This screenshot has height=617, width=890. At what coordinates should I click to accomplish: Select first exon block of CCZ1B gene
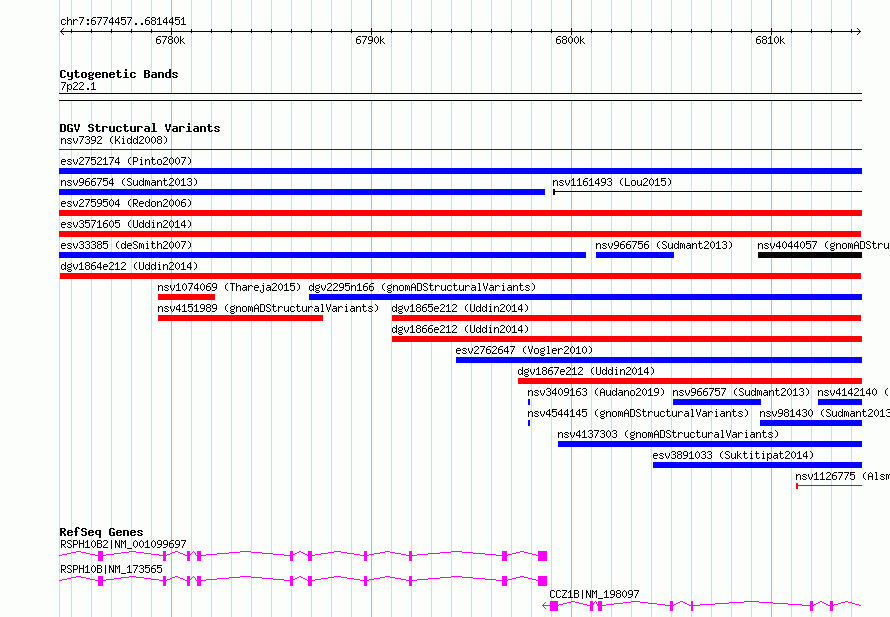click(x=554, y=606)
